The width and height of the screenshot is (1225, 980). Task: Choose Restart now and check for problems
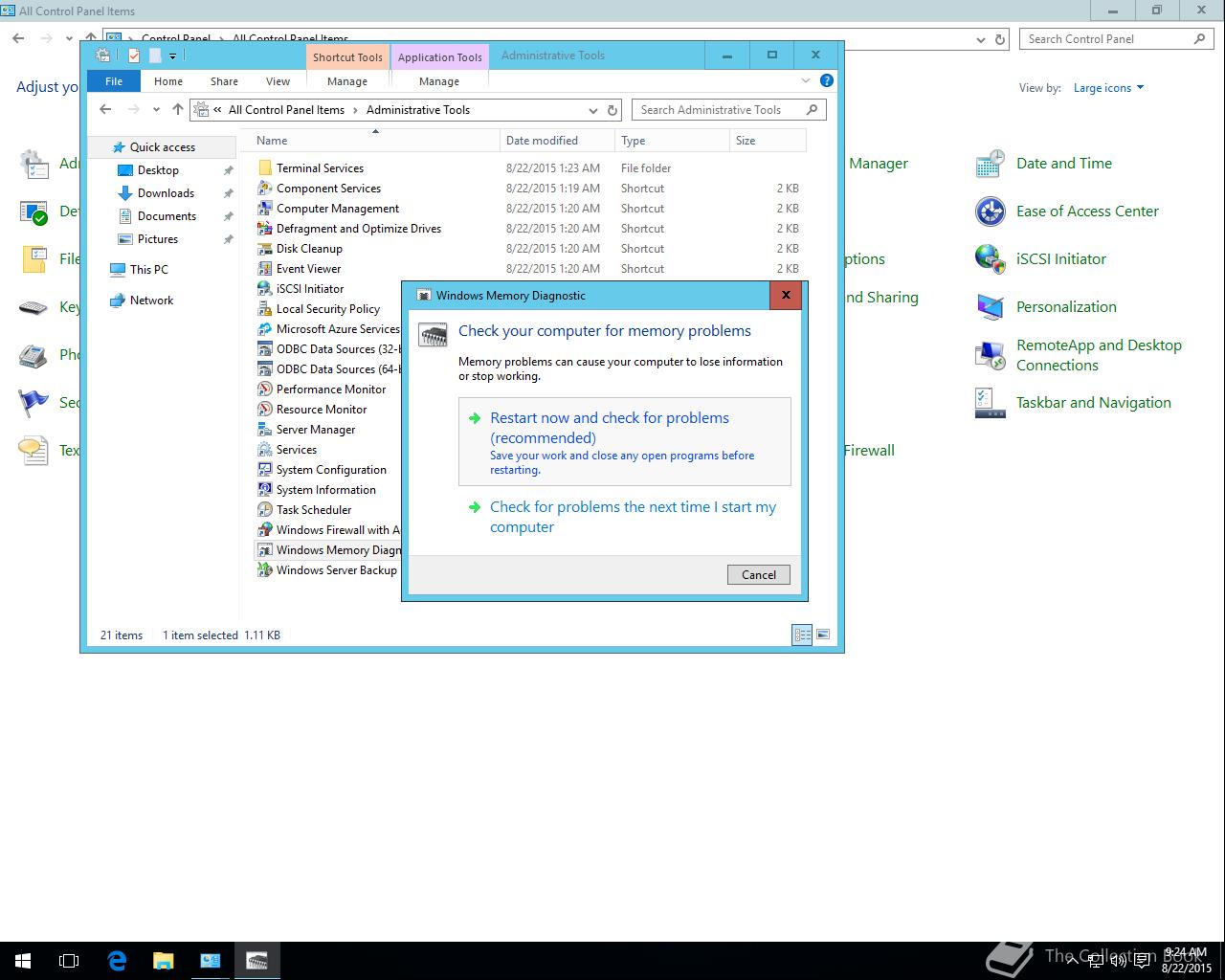tap(625, 442)
